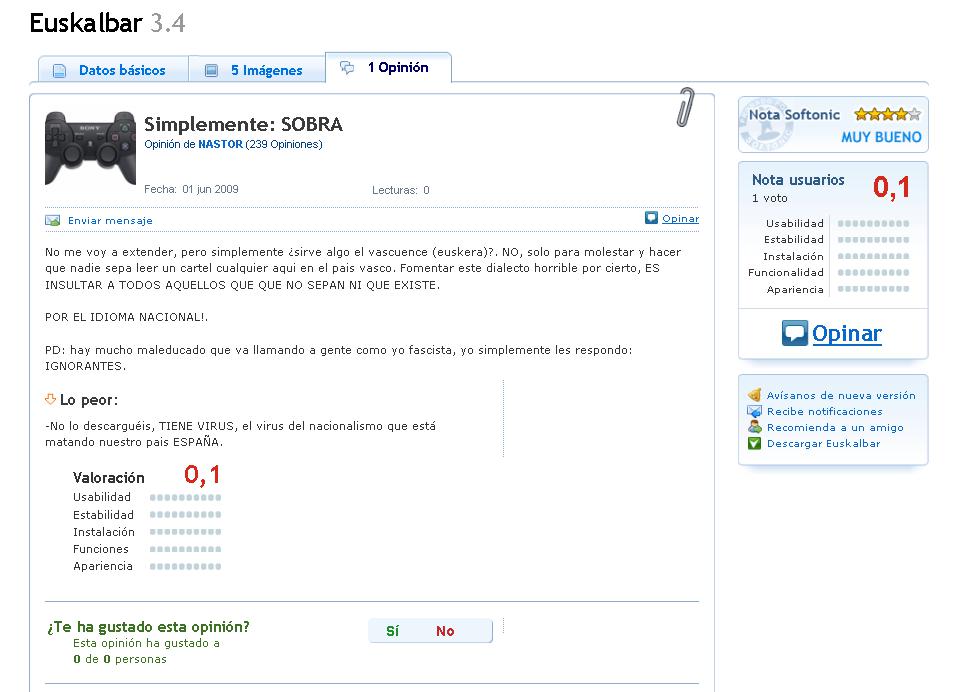Image resolution: width=977 pixels, height=692 pixels.
Task: Click the ¿Te ha gustado esta opinión? heading
Action: point(148,627)
